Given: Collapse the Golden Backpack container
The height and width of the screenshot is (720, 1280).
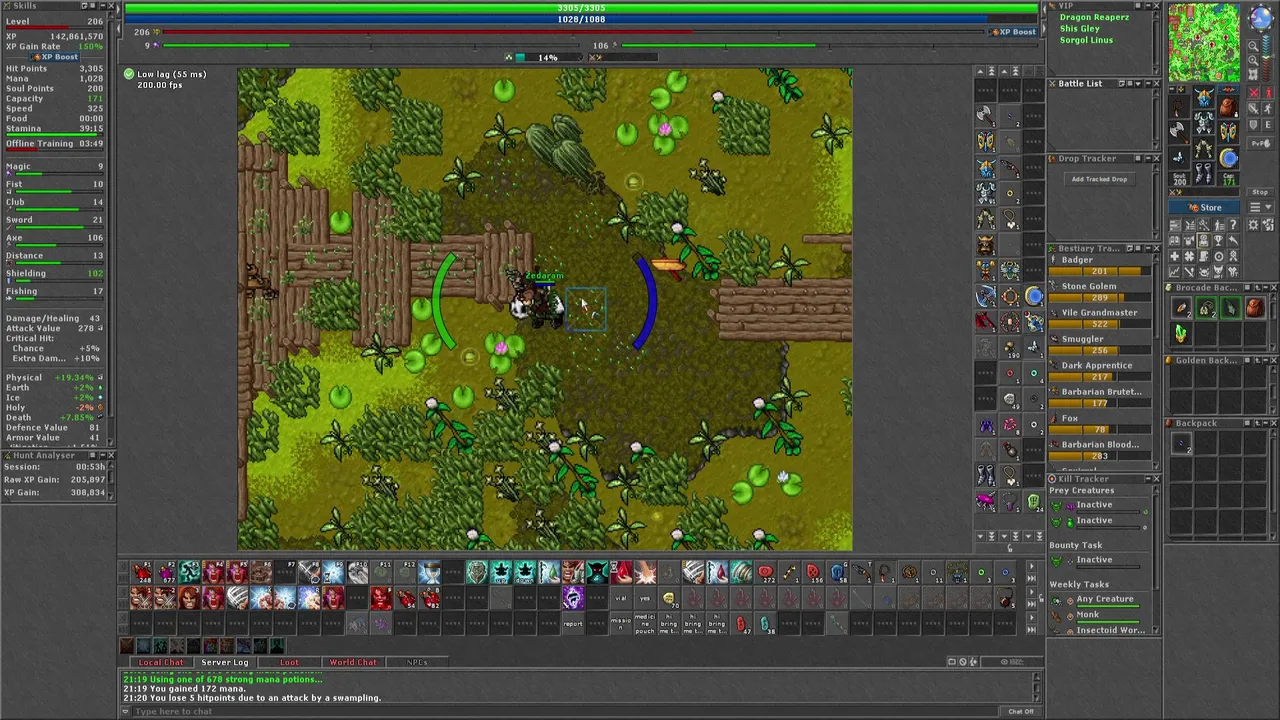Looking at the screenshot, I should pyautogui.click(x=1266, y=360).
